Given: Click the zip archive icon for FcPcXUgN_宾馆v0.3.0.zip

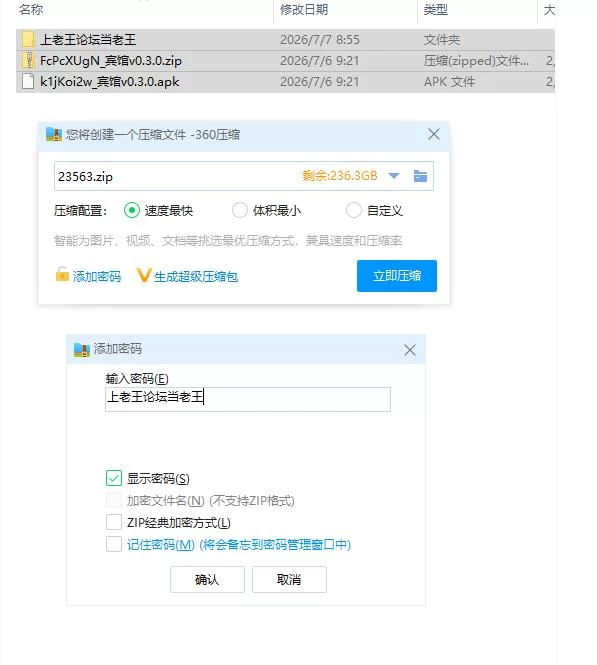Looking at the screenshot, I should (28, 61).
